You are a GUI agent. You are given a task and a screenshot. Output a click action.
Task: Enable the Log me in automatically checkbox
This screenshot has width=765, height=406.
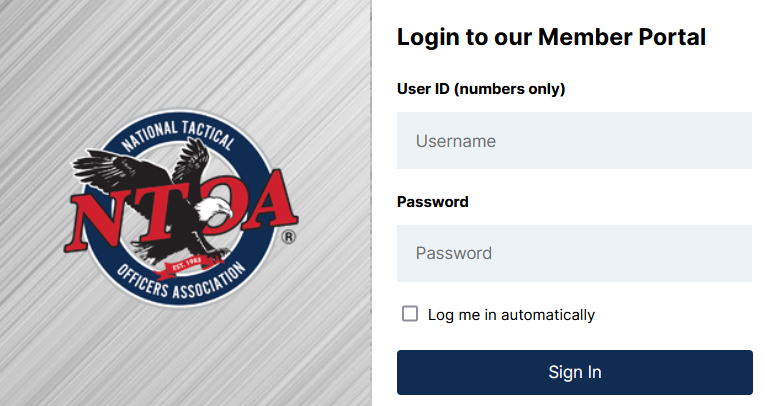(410, 314)
